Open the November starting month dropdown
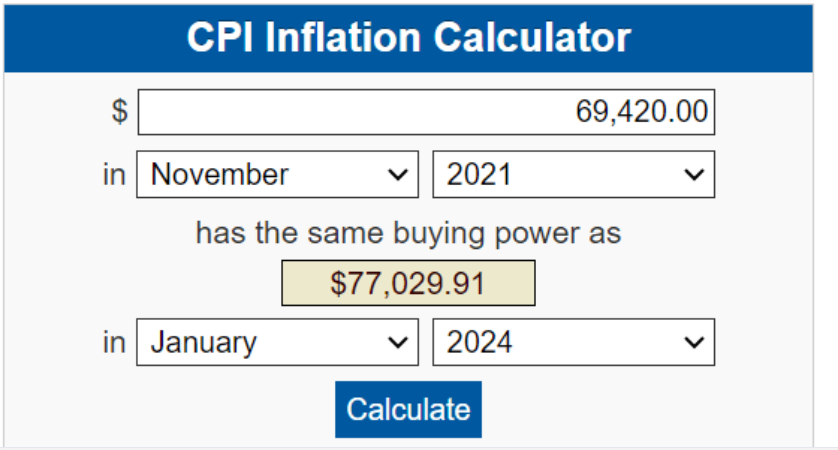The image size is (838, 450). point(277,175)
